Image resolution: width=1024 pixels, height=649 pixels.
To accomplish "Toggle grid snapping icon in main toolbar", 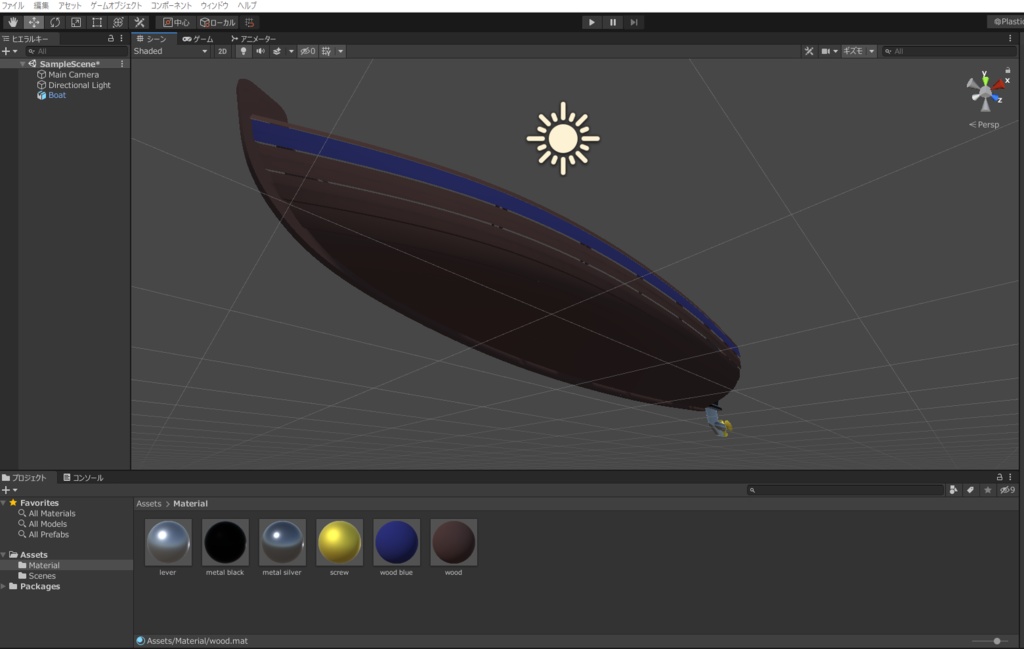I will pyautogui.click(x=249, y=22).
